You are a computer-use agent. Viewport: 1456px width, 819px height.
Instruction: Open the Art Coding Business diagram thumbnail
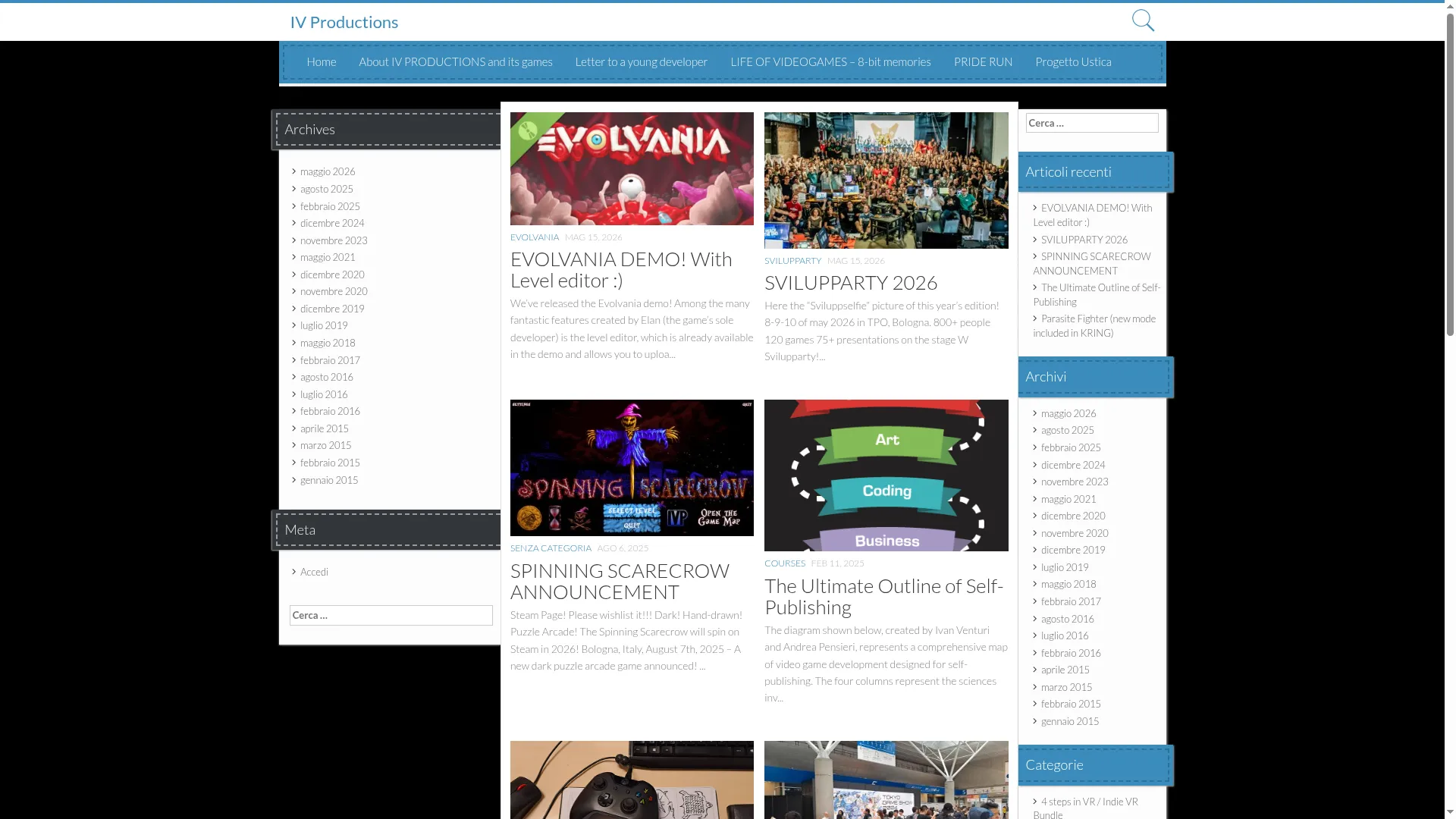[886, 475]
